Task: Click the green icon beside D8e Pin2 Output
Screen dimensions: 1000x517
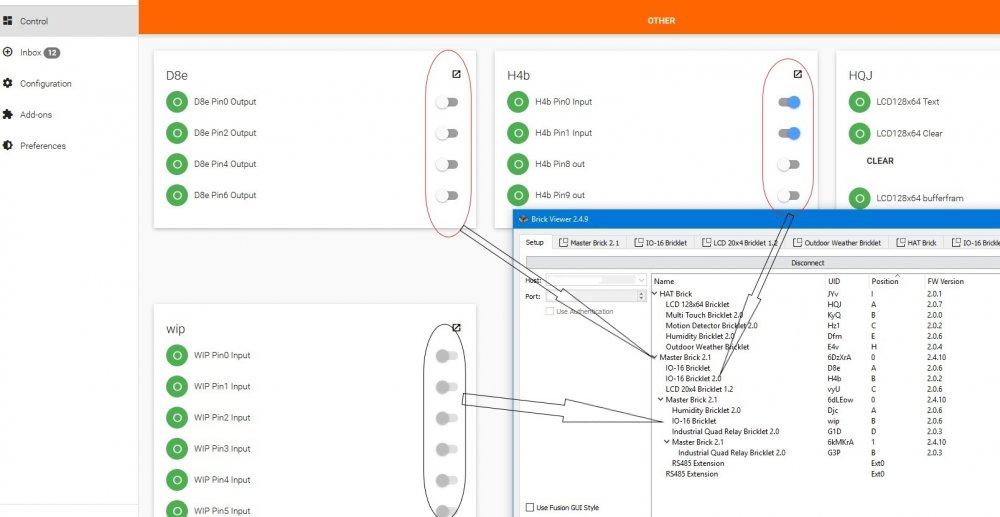Action: tap(176, 133)
